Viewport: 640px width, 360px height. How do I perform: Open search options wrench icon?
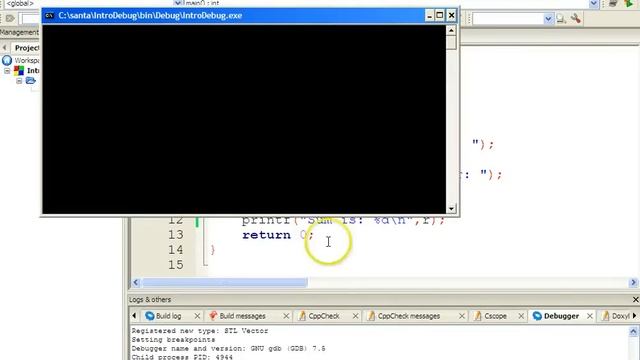click(x=576, y=18)
